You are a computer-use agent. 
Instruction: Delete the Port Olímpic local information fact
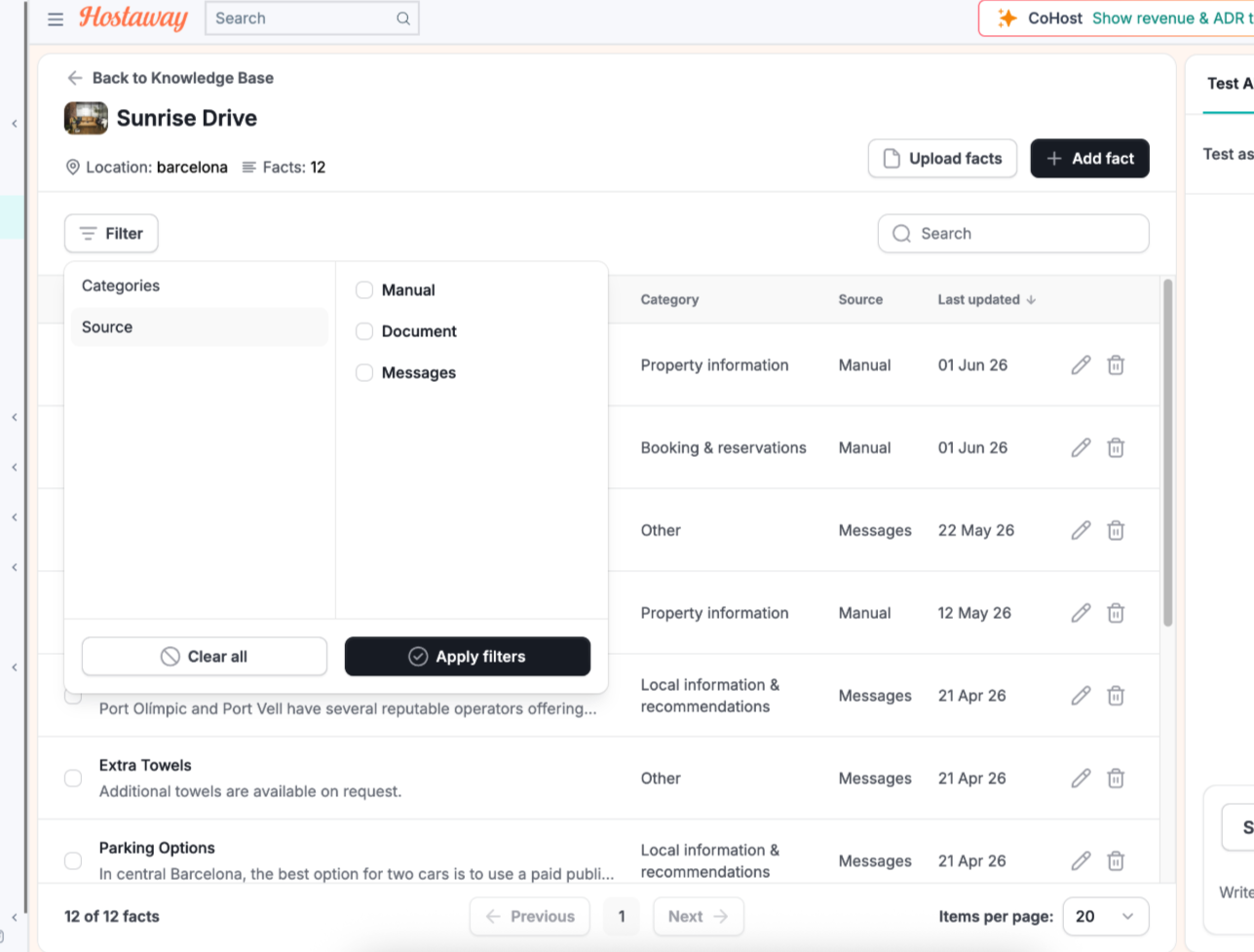pyautogui.click(x=1116, y=696)
